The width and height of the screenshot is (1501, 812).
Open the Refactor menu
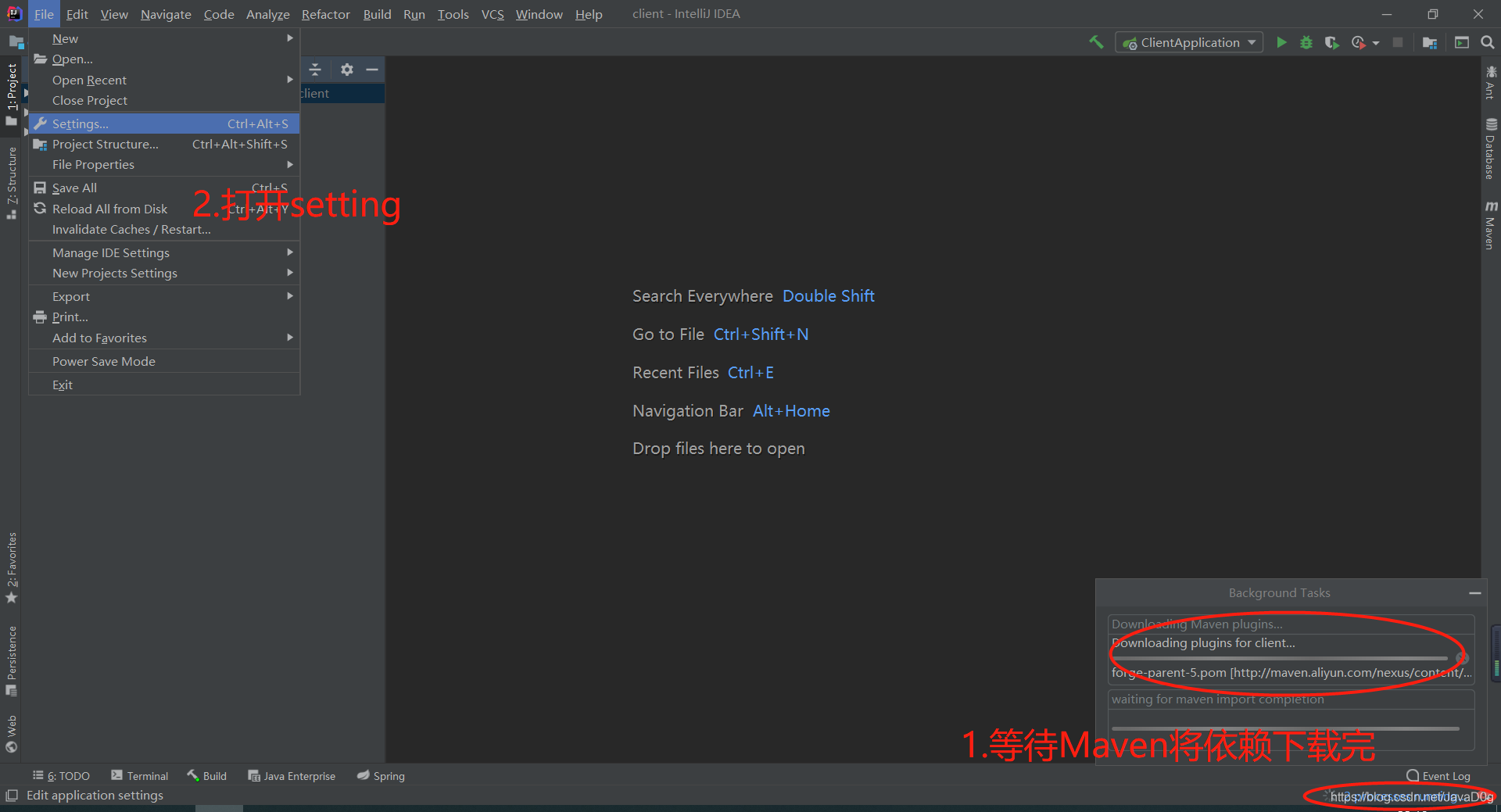point(326,14)
